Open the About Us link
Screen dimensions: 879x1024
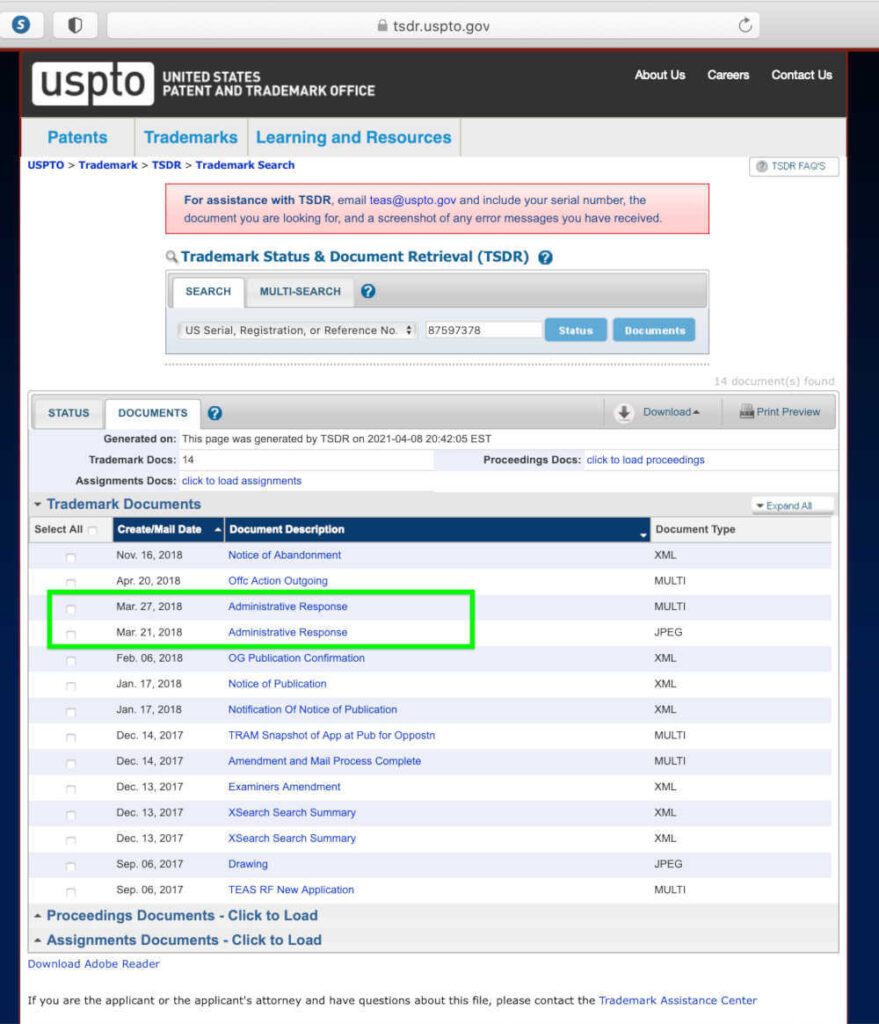(660, 75)
